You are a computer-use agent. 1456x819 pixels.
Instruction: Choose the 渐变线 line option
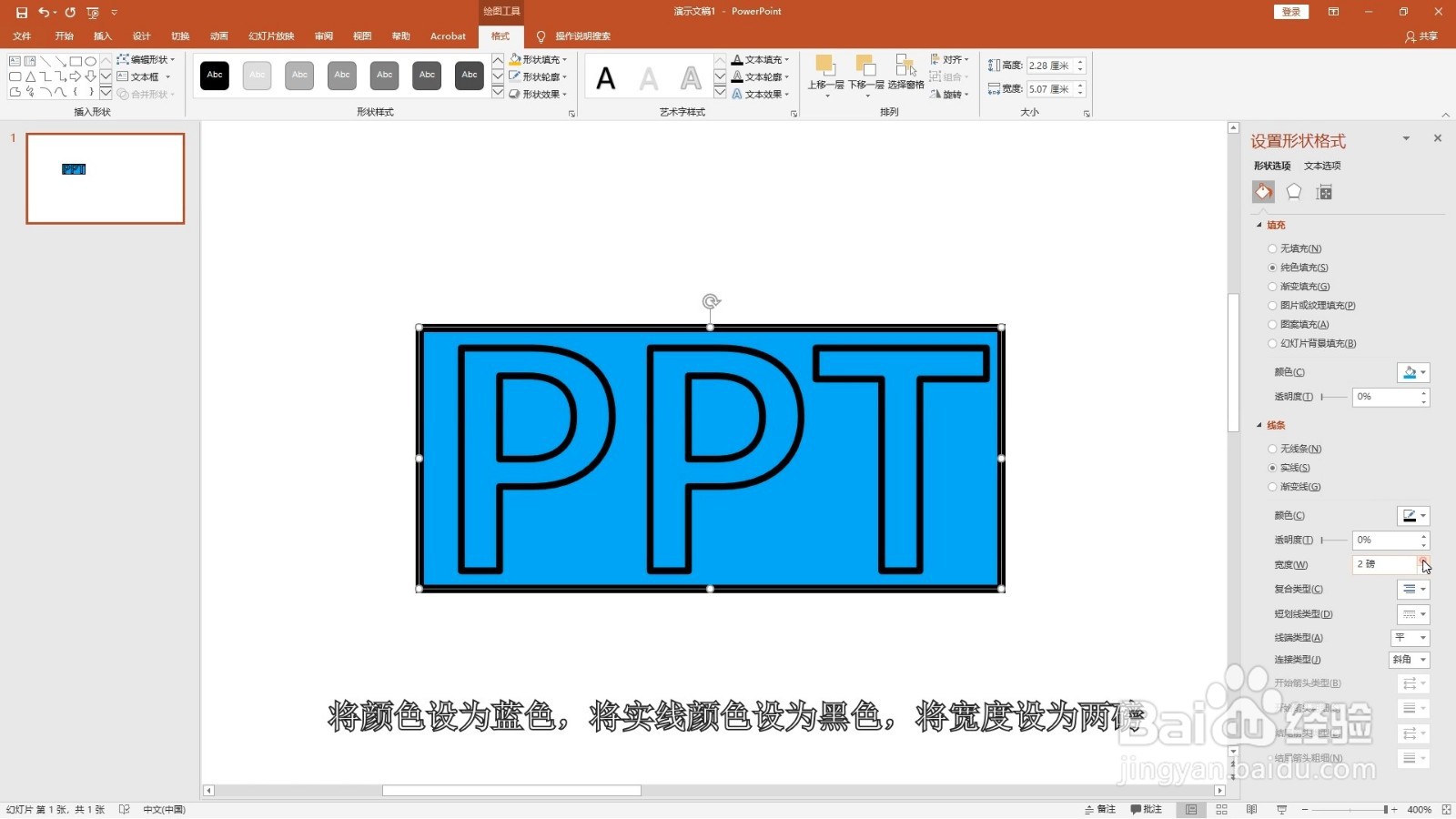pos(1272,487)
